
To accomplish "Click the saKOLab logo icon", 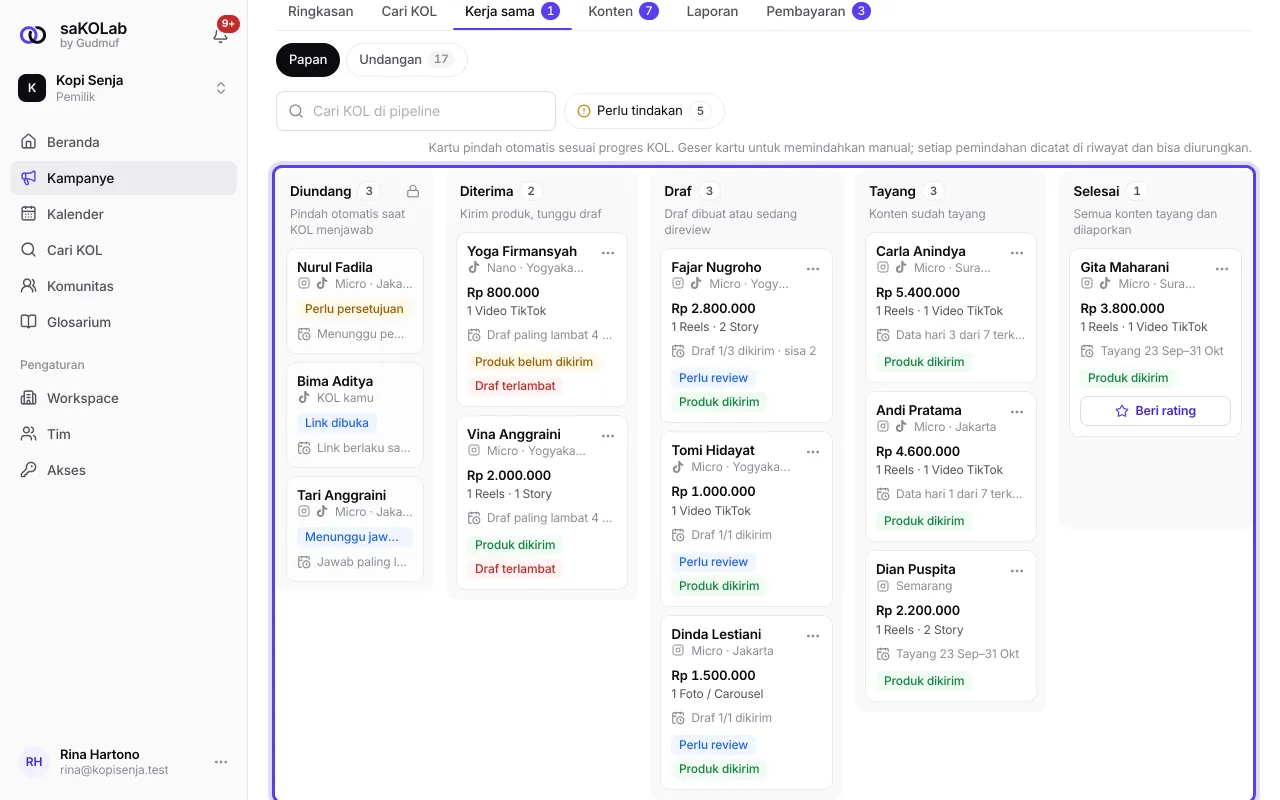I will click(x=33, y=35).
